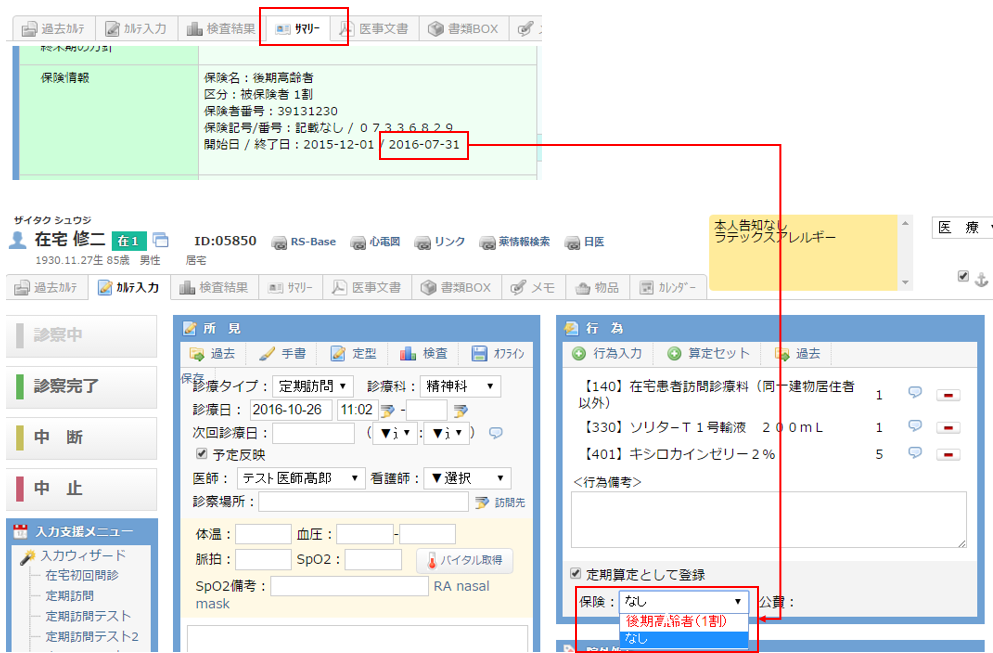The width and height of the screenshot is (993, 653).
Task: Click the comment icon for 【401】キシロカインゼリー
Action: pyautogui.click(x=915, y=453)
